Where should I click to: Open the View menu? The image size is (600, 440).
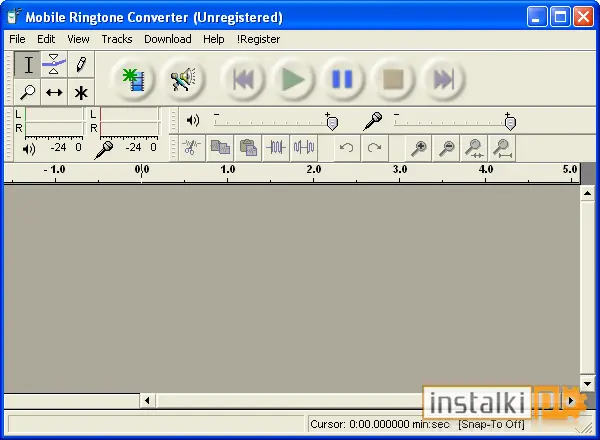point(78,39)
